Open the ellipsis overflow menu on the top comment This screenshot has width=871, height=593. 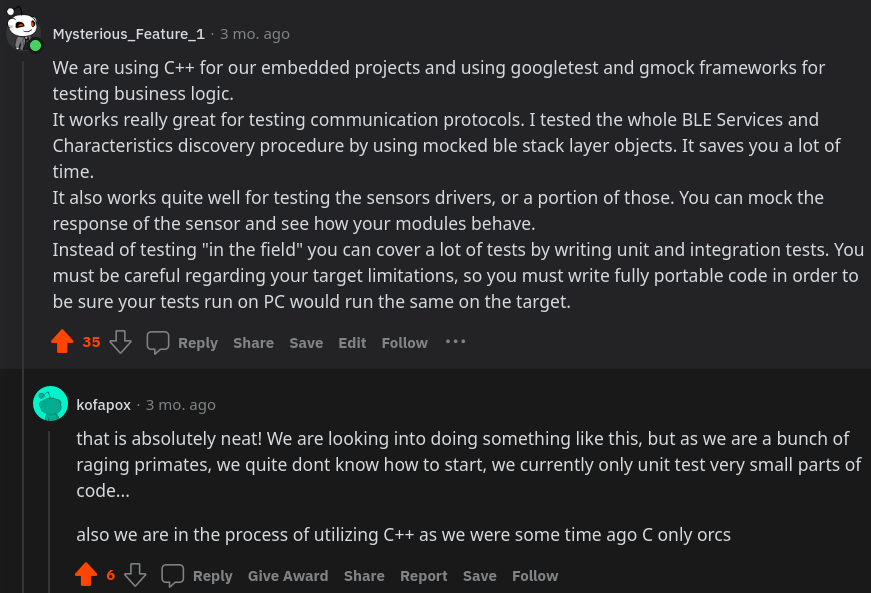coord(455,342)
